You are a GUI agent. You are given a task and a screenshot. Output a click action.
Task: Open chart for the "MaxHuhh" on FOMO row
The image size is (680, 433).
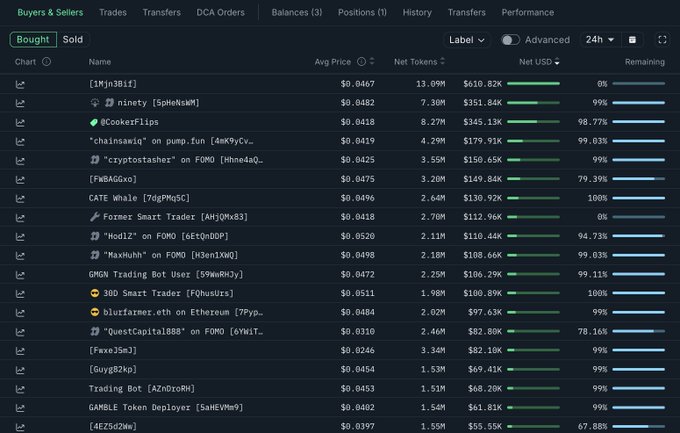(20, 256)
